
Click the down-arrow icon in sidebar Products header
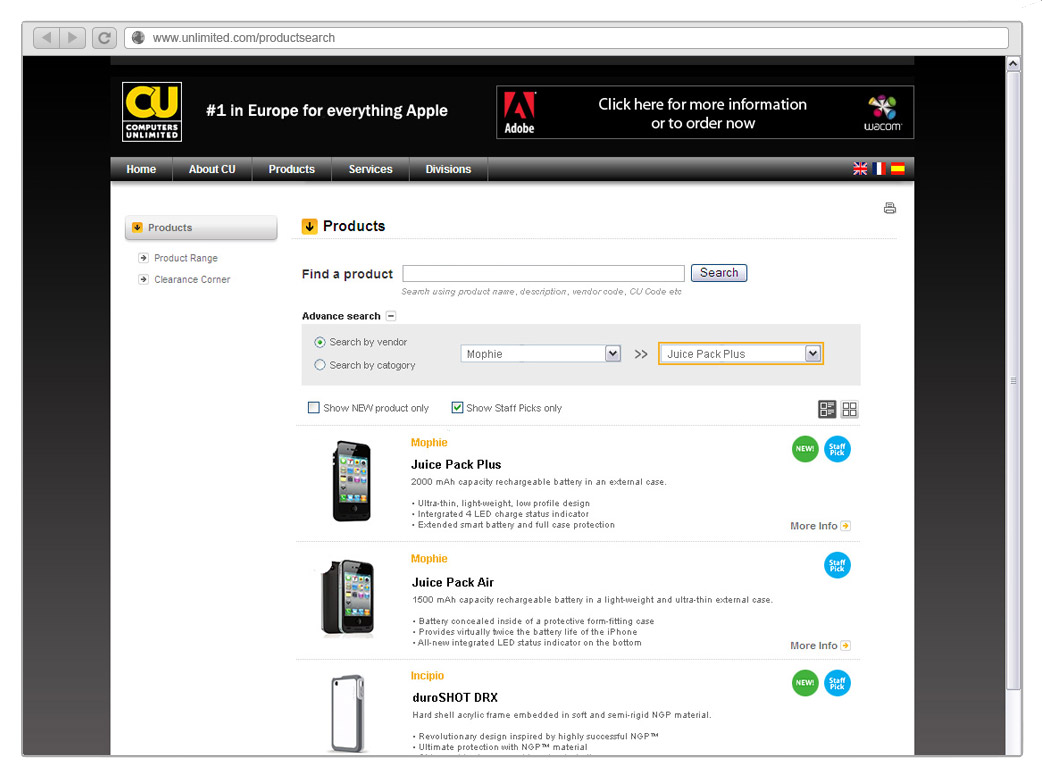(x=137, y=227)
